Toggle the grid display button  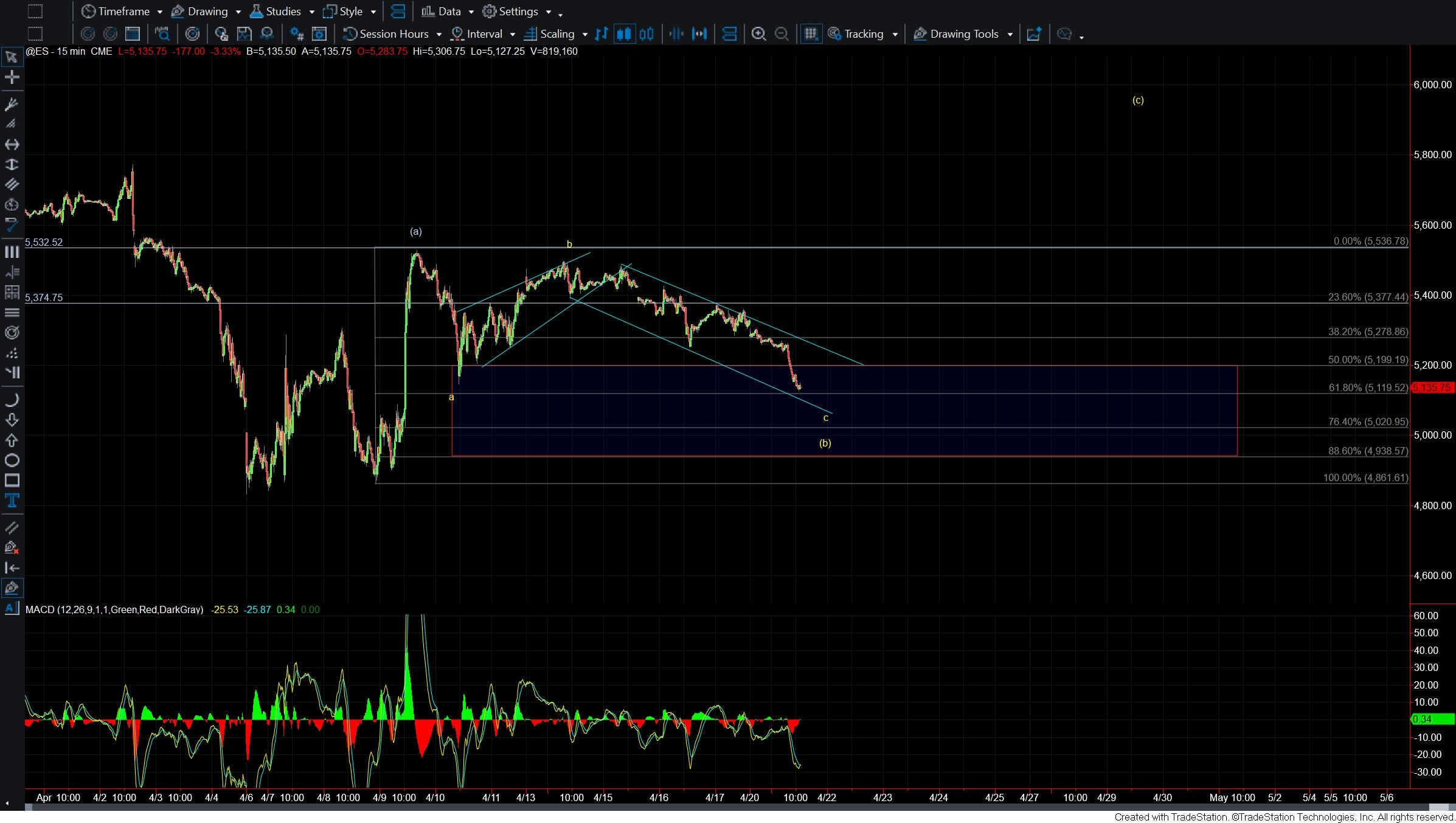(811, 34)
